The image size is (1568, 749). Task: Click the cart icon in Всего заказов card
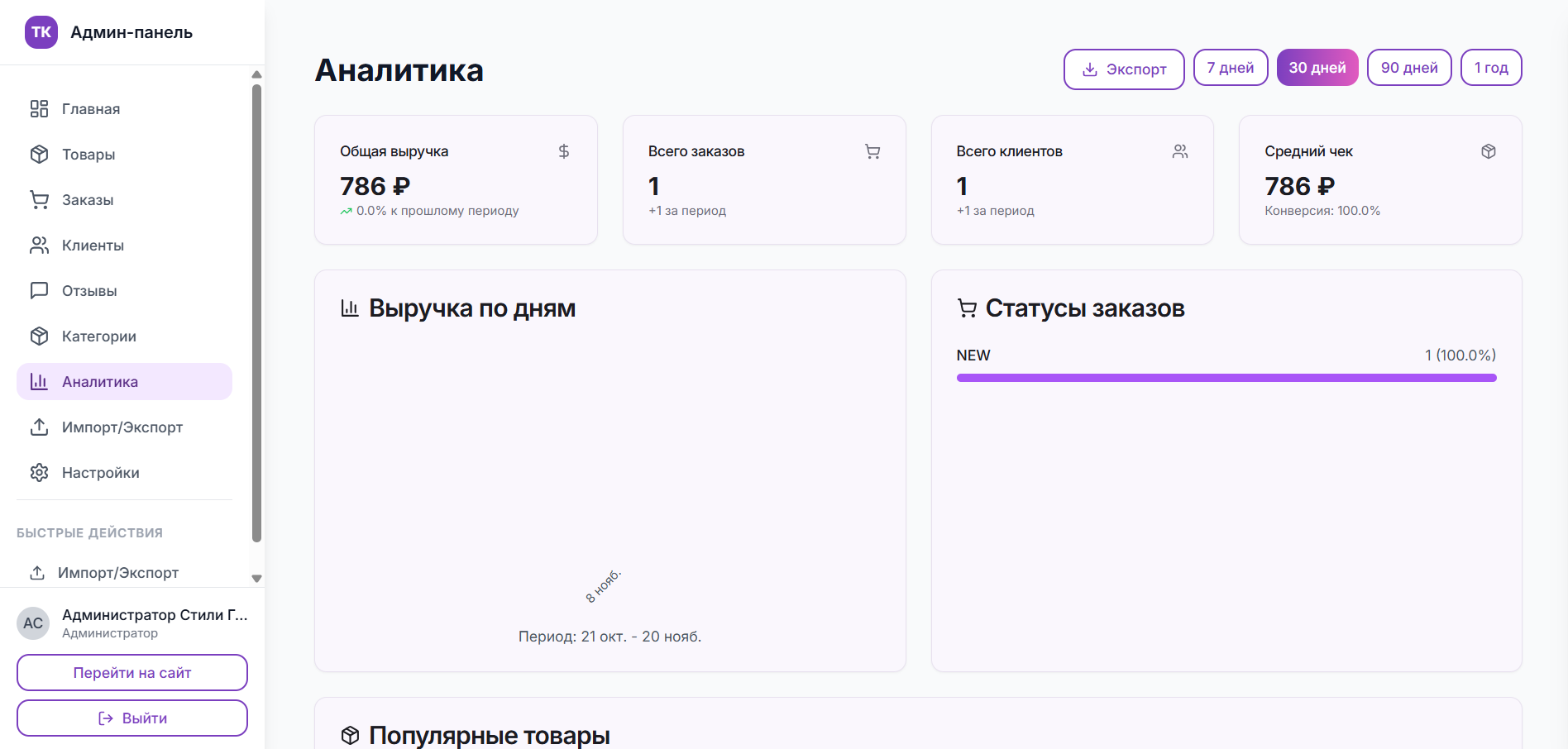tap(872, 151)
